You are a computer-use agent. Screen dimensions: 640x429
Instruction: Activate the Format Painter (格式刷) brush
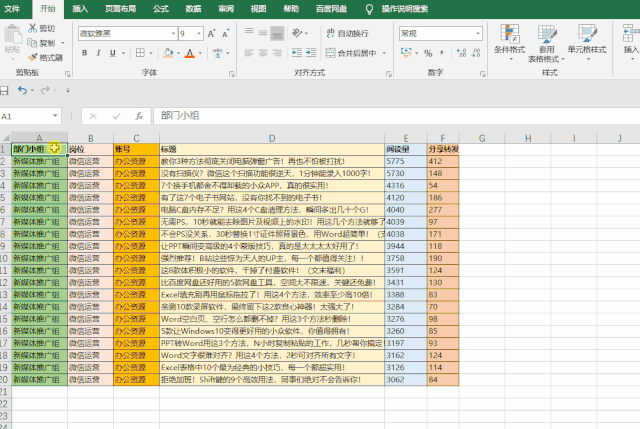32,58
